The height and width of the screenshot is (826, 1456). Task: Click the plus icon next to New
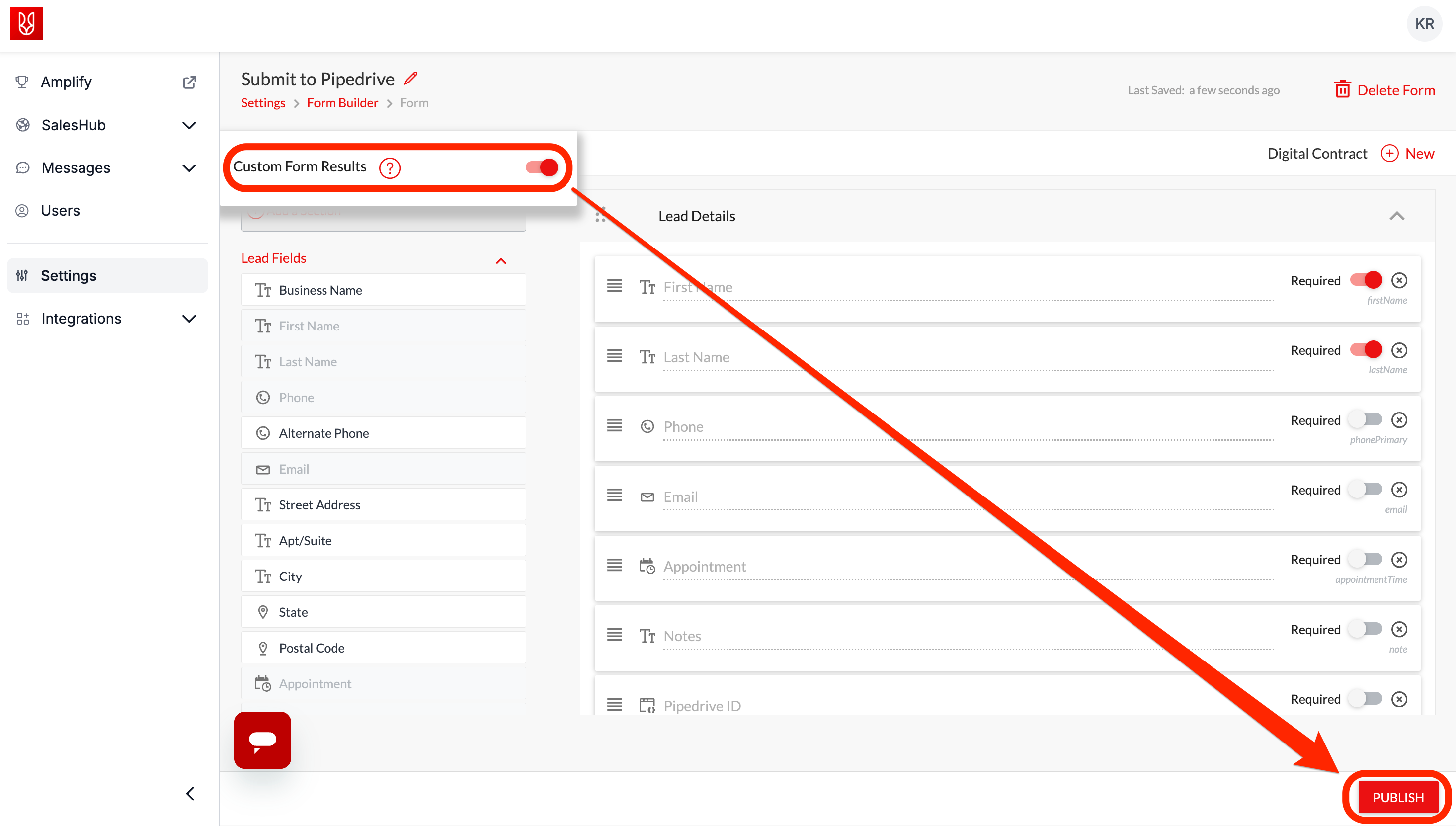1389,153
